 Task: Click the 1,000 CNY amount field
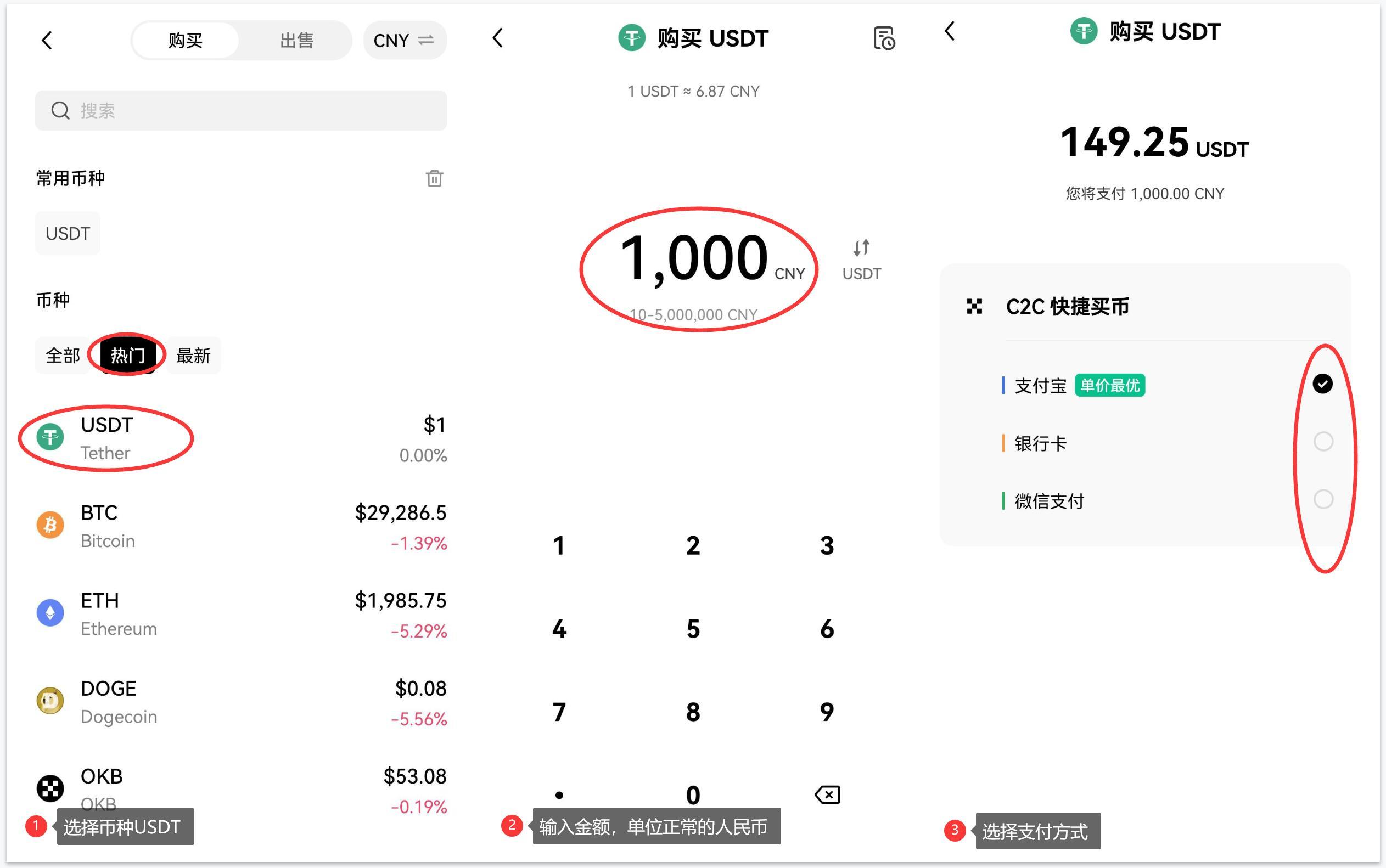(x=712, y=260)
